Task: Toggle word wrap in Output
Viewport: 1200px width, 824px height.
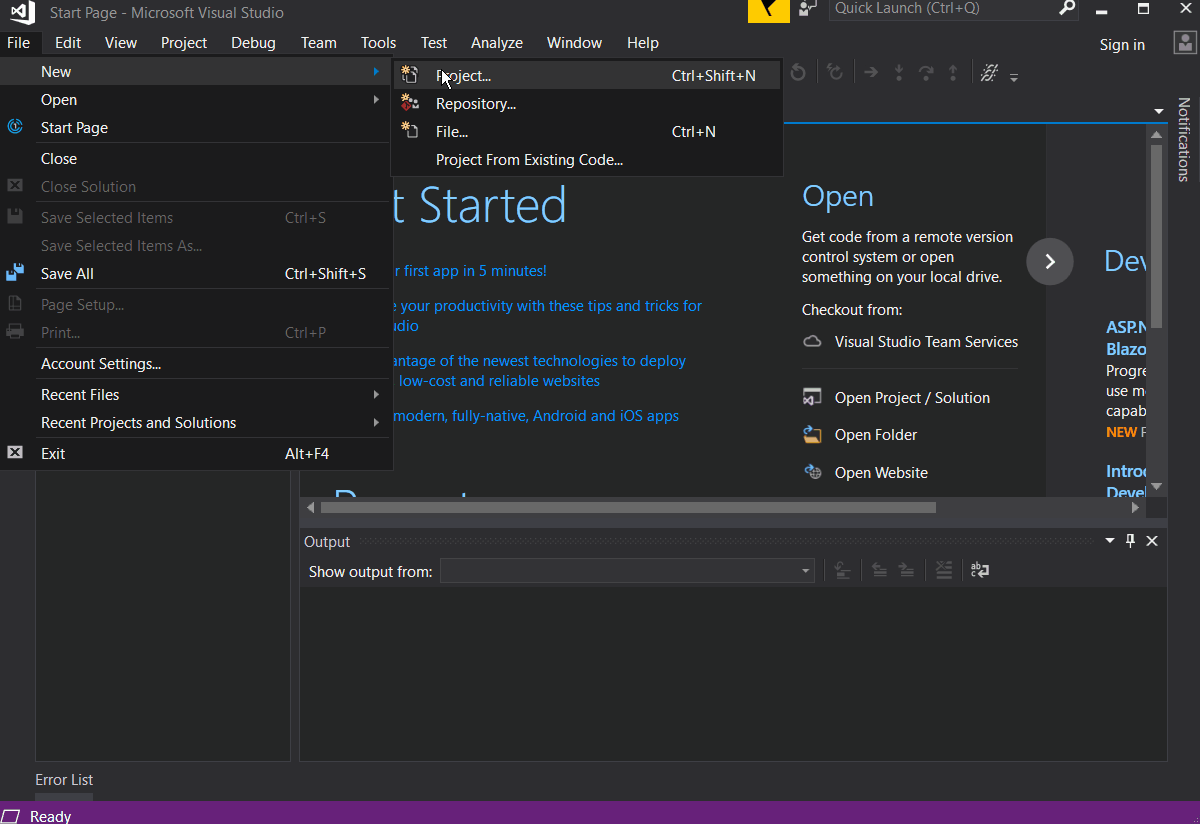Action: coord(980,570)
